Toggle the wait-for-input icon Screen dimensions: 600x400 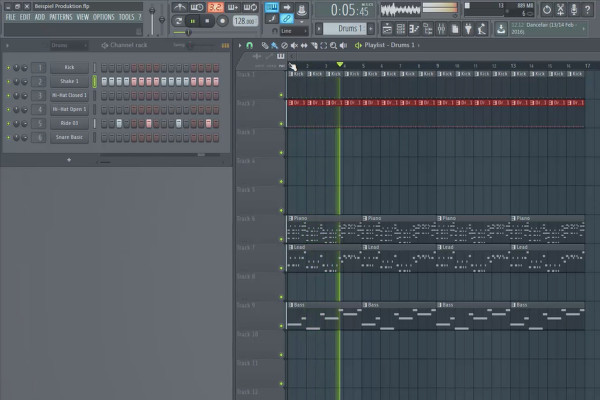(x=197, y=7)
